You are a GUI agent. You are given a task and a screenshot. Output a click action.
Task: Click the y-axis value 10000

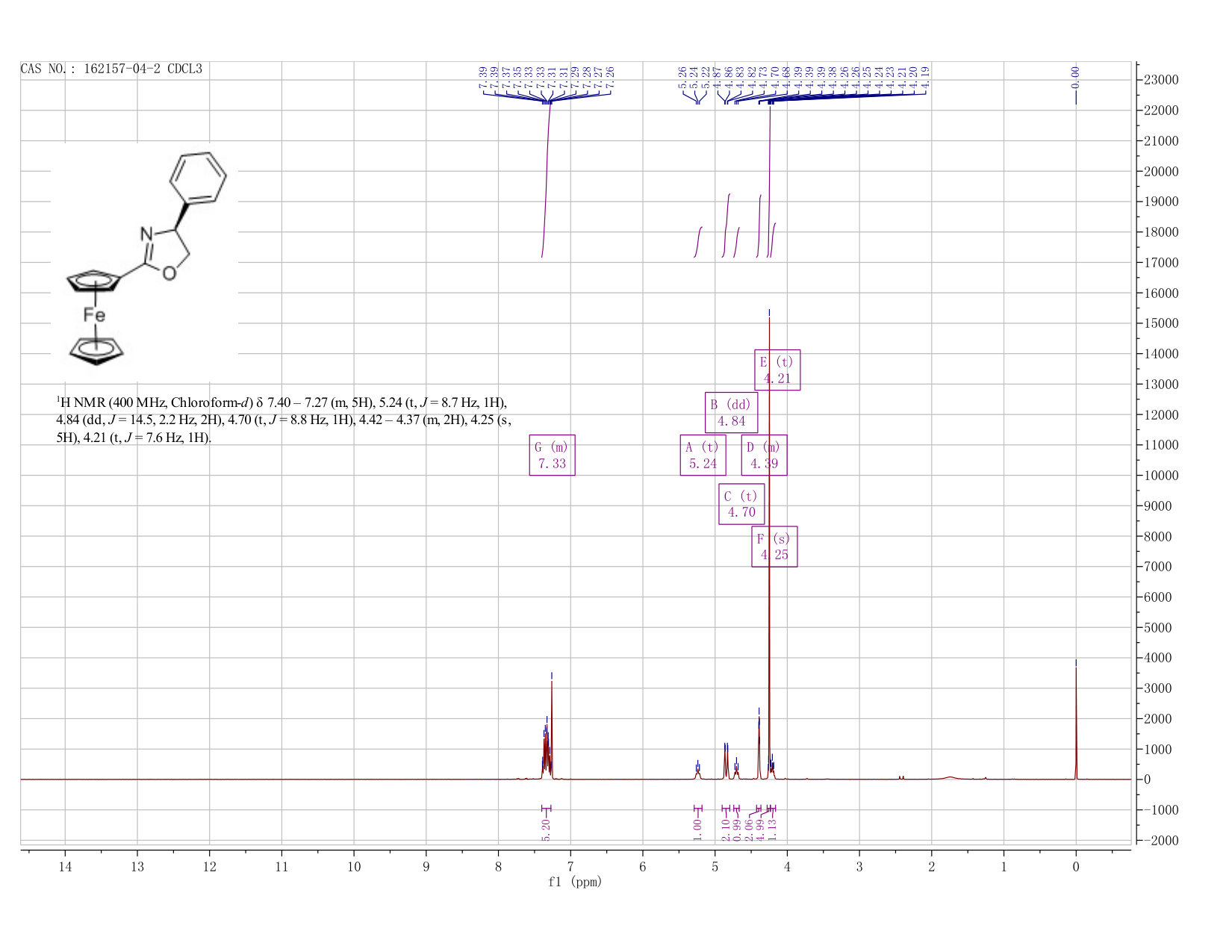[x=1161, y=476]
